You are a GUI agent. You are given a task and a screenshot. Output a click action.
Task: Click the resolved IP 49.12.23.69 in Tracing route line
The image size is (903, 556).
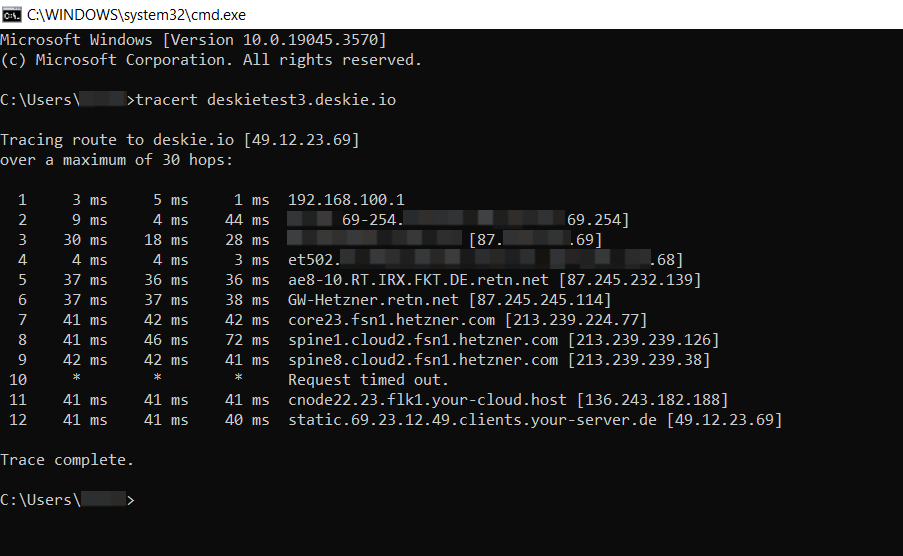tap(301, 140)
